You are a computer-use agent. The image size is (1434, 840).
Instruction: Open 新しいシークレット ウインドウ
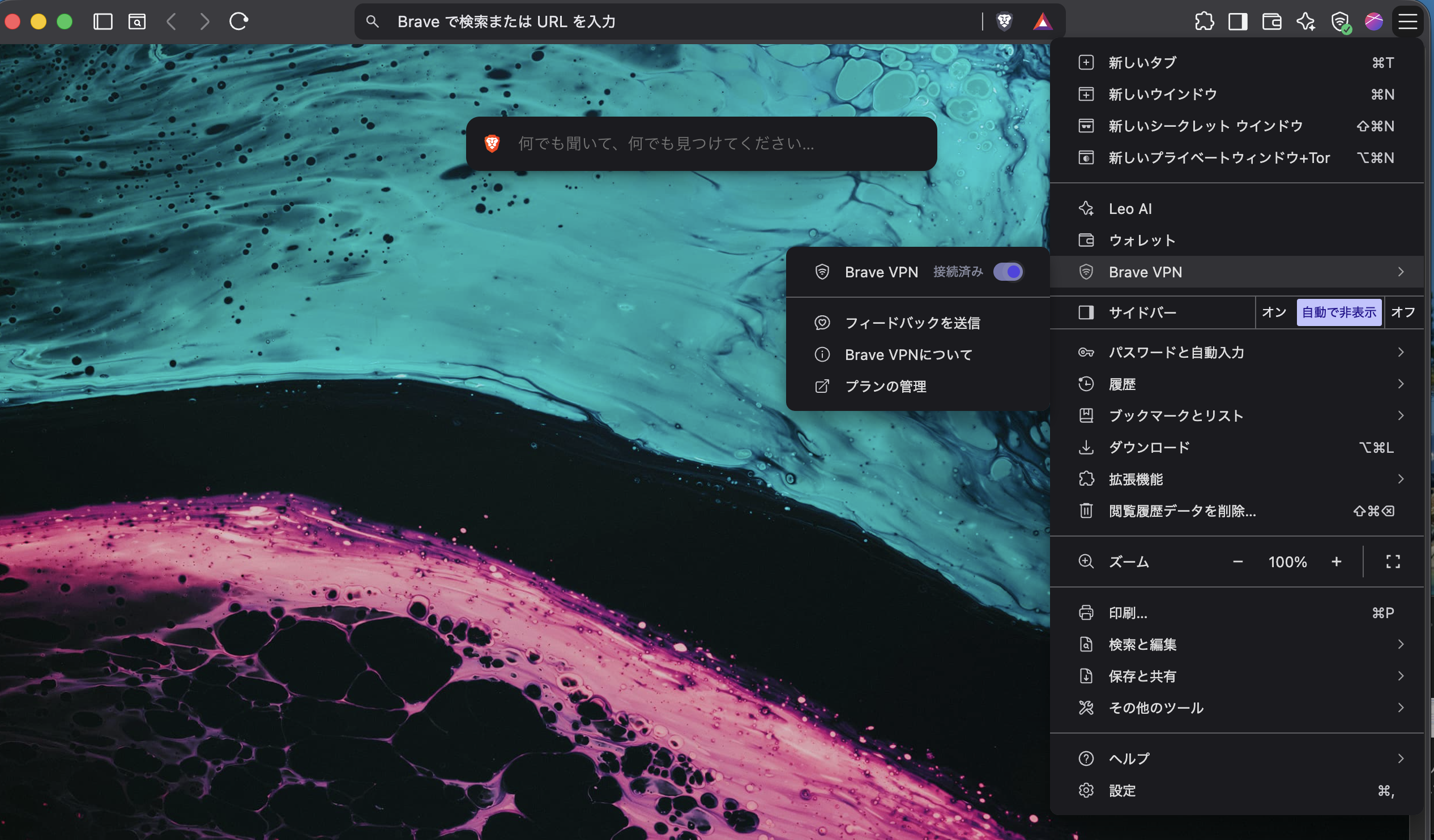[x=1236, y=126]
